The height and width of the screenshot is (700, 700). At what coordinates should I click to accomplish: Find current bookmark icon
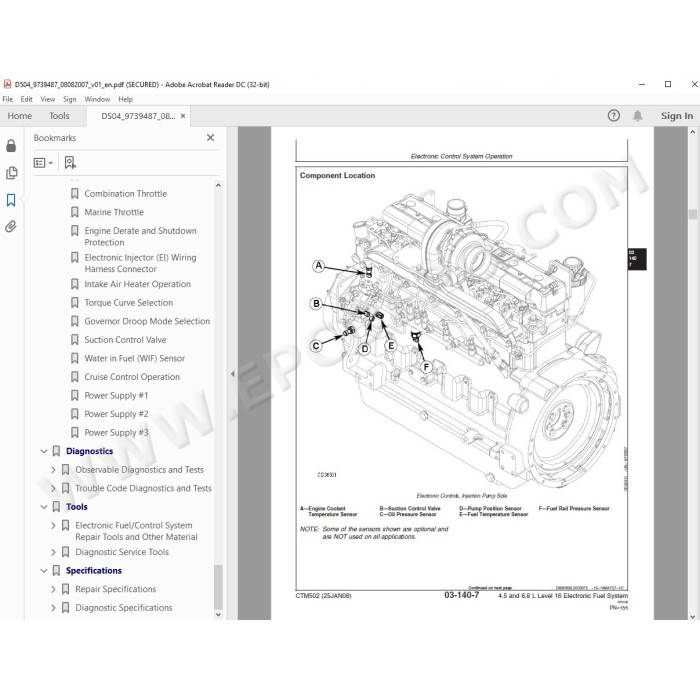(x=70, y=162)
